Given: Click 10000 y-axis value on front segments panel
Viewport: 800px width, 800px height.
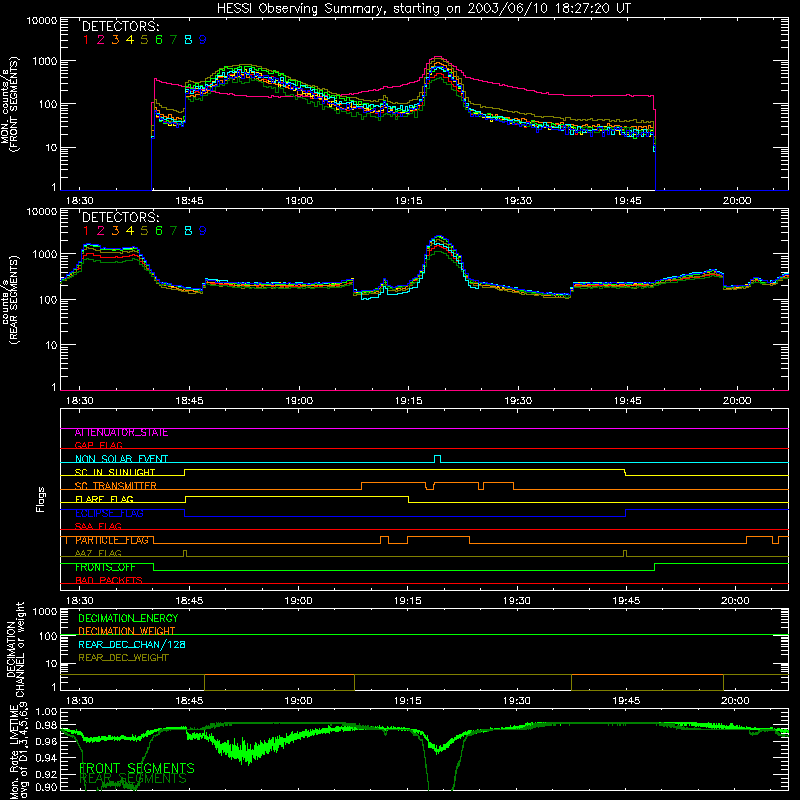Looking at the screenshot, I should coord(42,20).
